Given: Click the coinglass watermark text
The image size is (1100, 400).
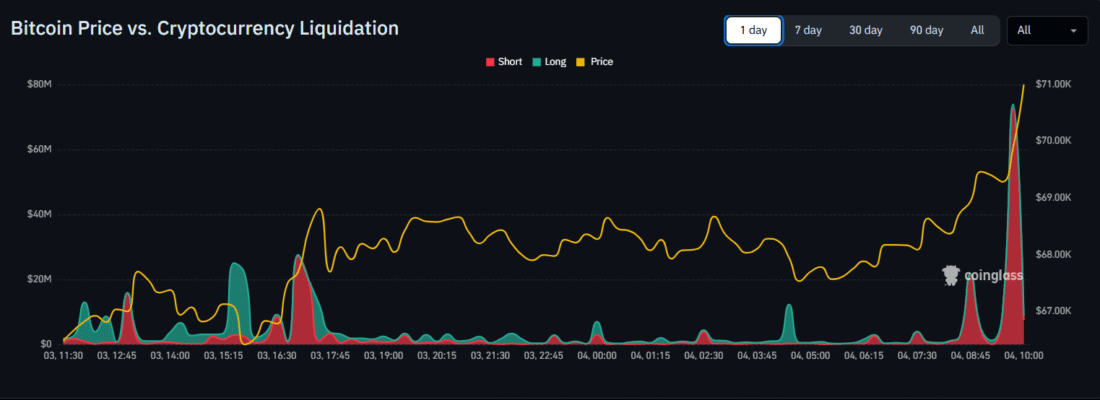Looking at the screenshot, I should coord(993,274).
